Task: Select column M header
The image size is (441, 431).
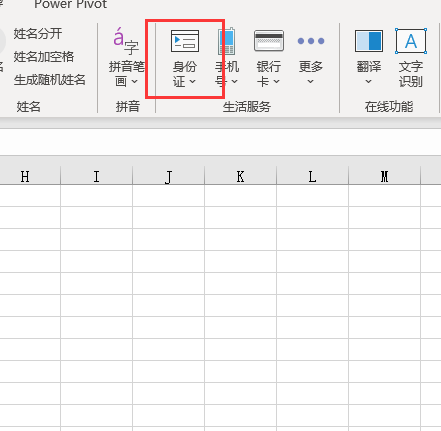Action: coord(385,176)
